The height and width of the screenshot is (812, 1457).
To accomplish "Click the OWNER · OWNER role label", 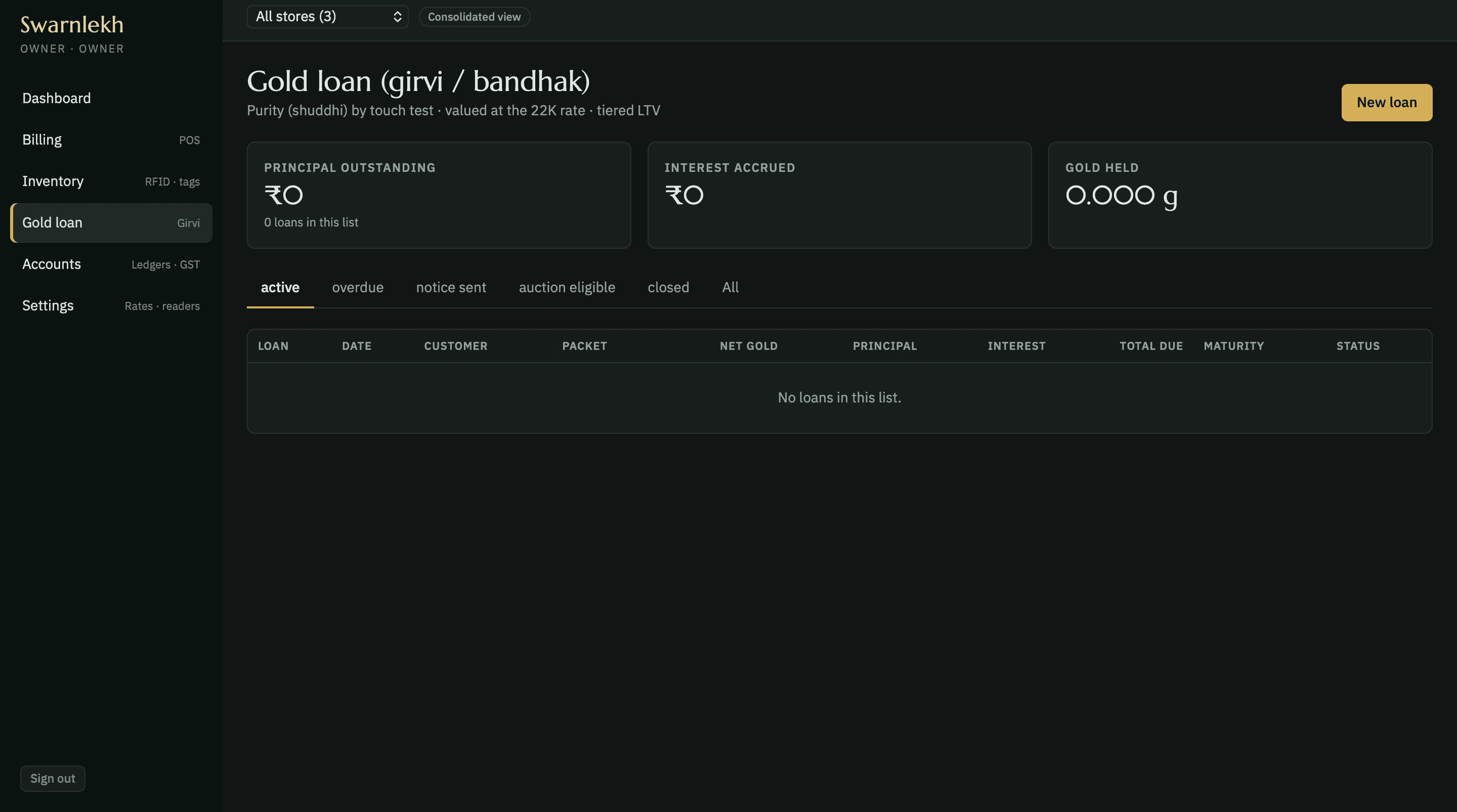I will pyautogui.click(x=72, y=49).
